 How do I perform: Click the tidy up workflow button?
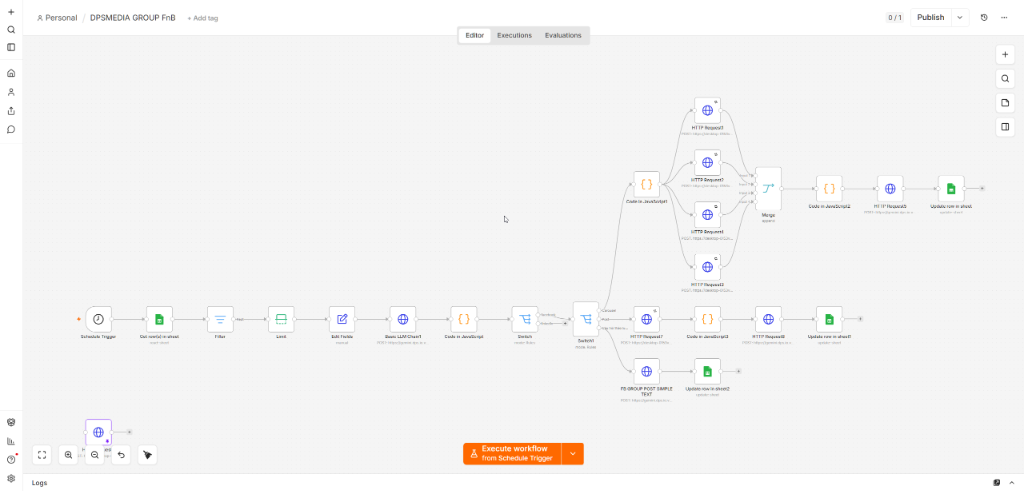click(x=148, y=454)
